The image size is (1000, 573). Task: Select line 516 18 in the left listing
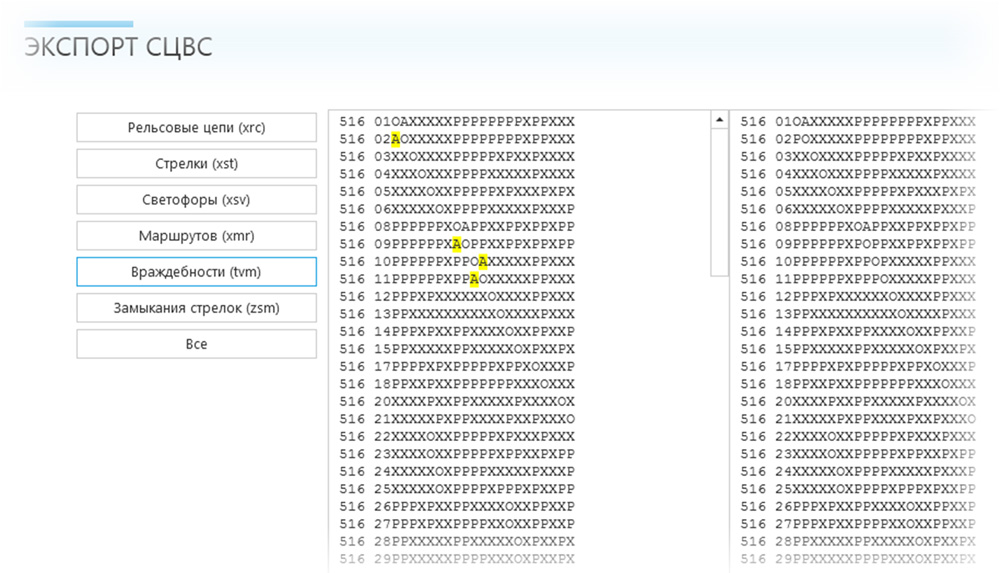457,384
